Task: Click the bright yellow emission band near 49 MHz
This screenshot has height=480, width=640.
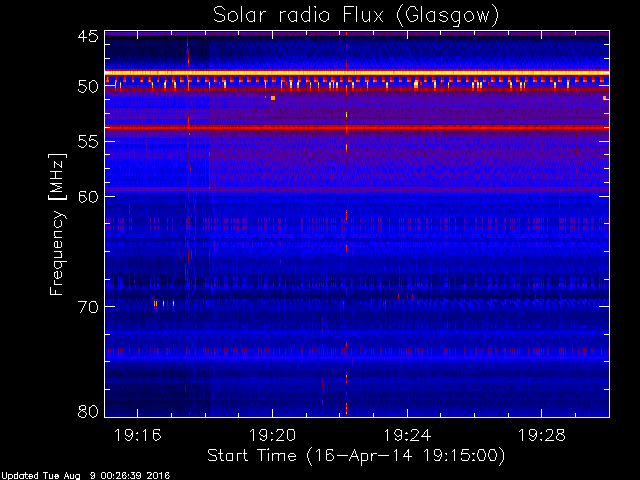Action: 357,73
